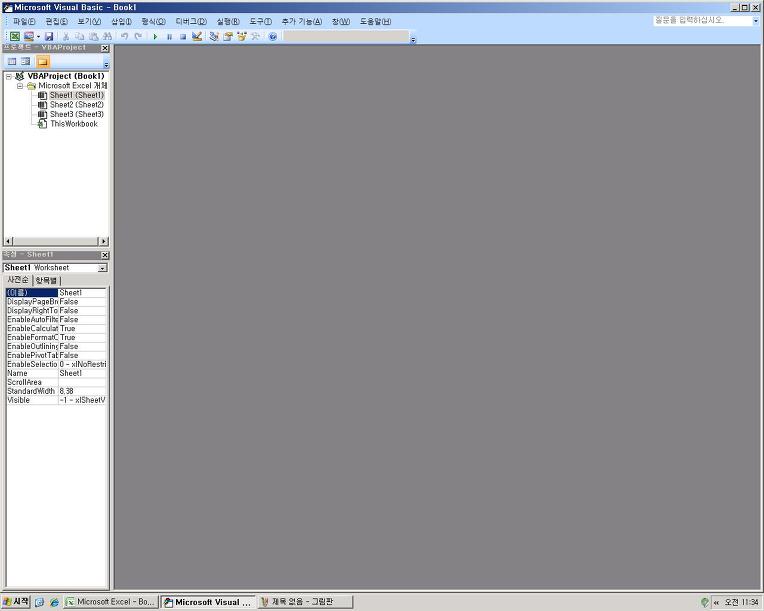The height and width of the screenshot is (611, 764).
Task: Open the 디버그(D) Debug menu
Action: [191, 21]
